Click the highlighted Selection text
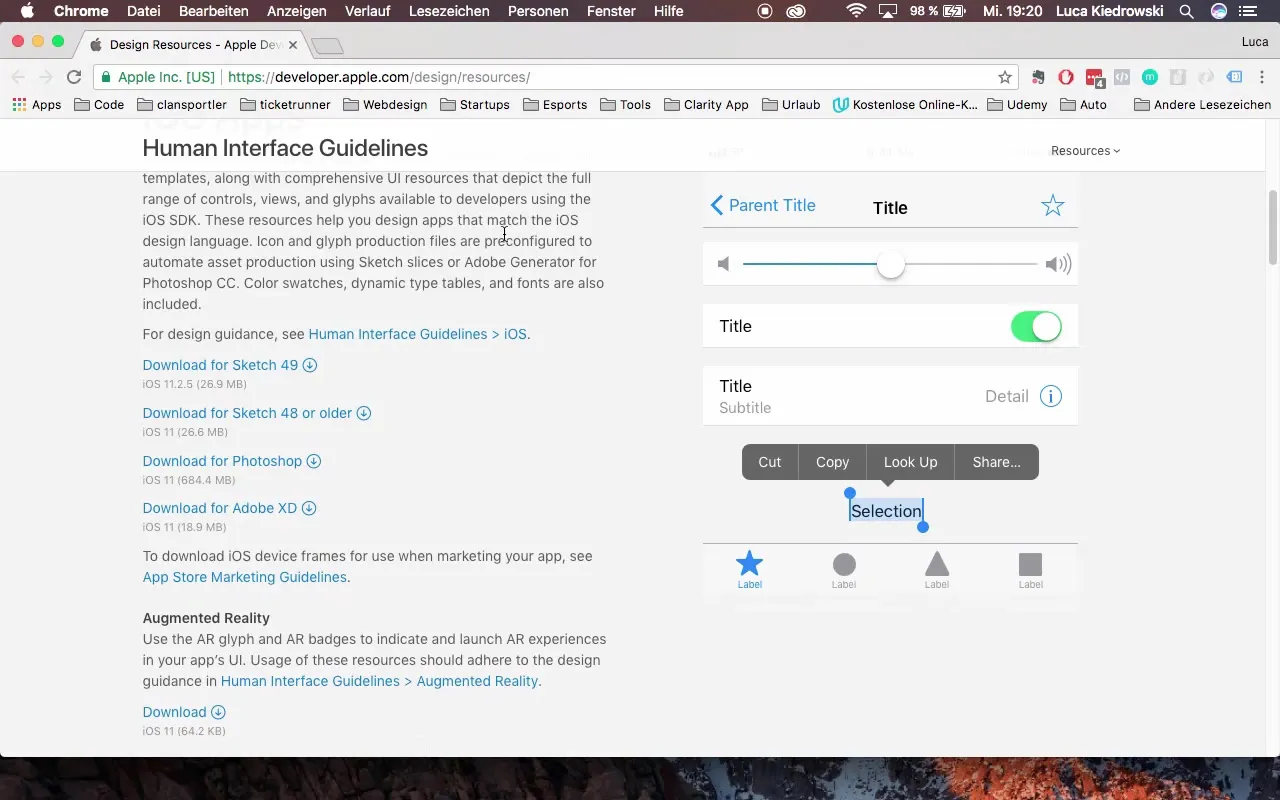 886,511
